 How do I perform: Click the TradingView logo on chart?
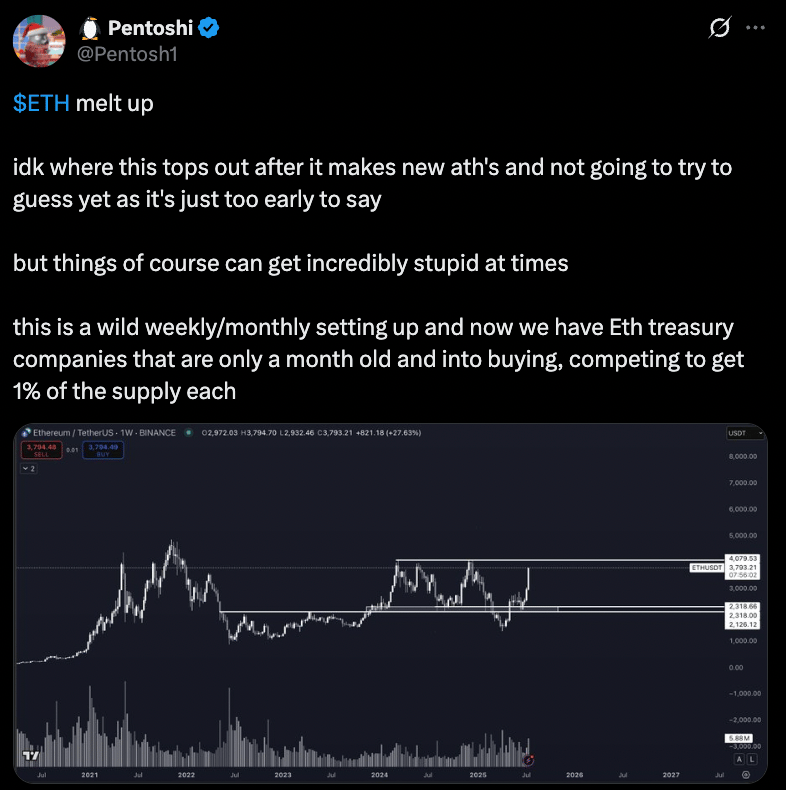click(x=31, y=756)
